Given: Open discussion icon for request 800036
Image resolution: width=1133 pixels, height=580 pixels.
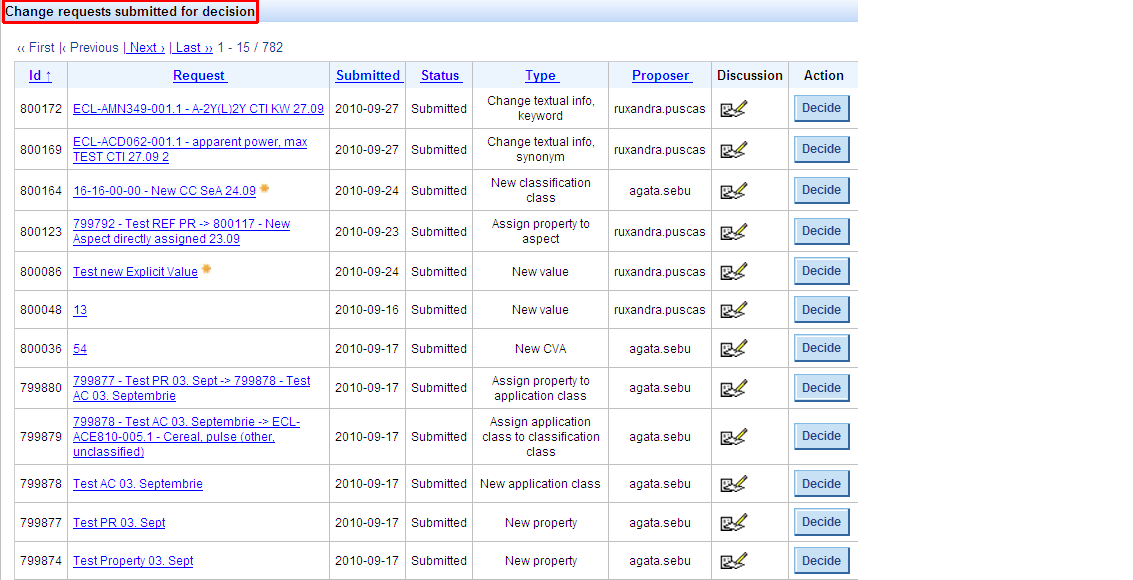Looking at the screenshot, I should (734, 348).
